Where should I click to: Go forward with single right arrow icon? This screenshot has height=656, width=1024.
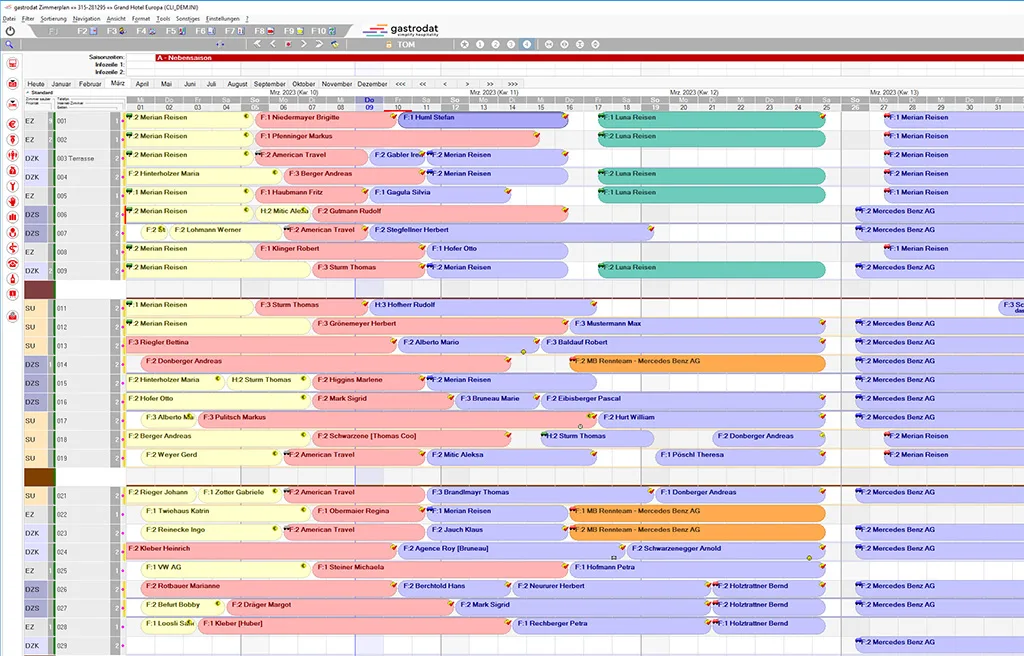304,44
